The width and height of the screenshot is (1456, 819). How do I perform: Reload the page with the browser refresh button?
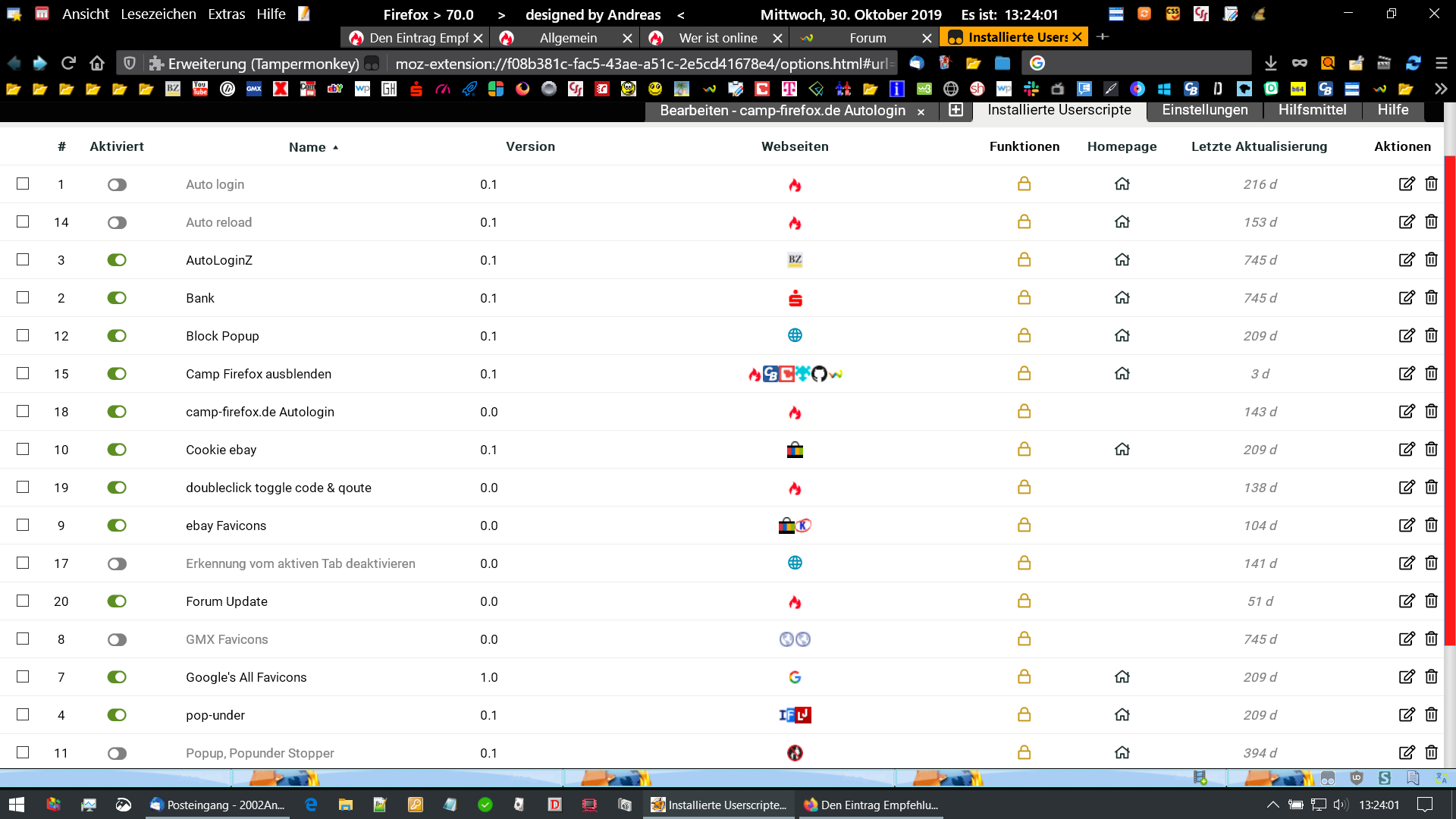tap(68, 63)
